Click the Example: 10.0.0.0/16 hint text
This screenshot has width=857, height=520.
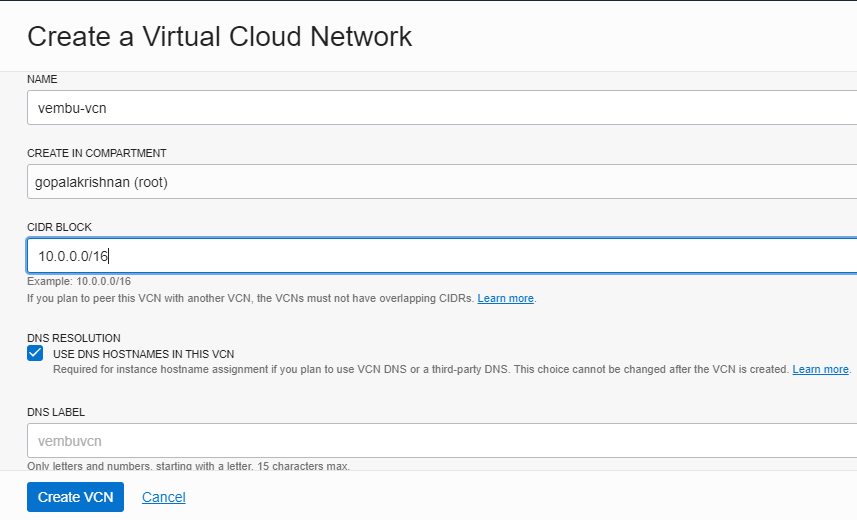(79, 282)
